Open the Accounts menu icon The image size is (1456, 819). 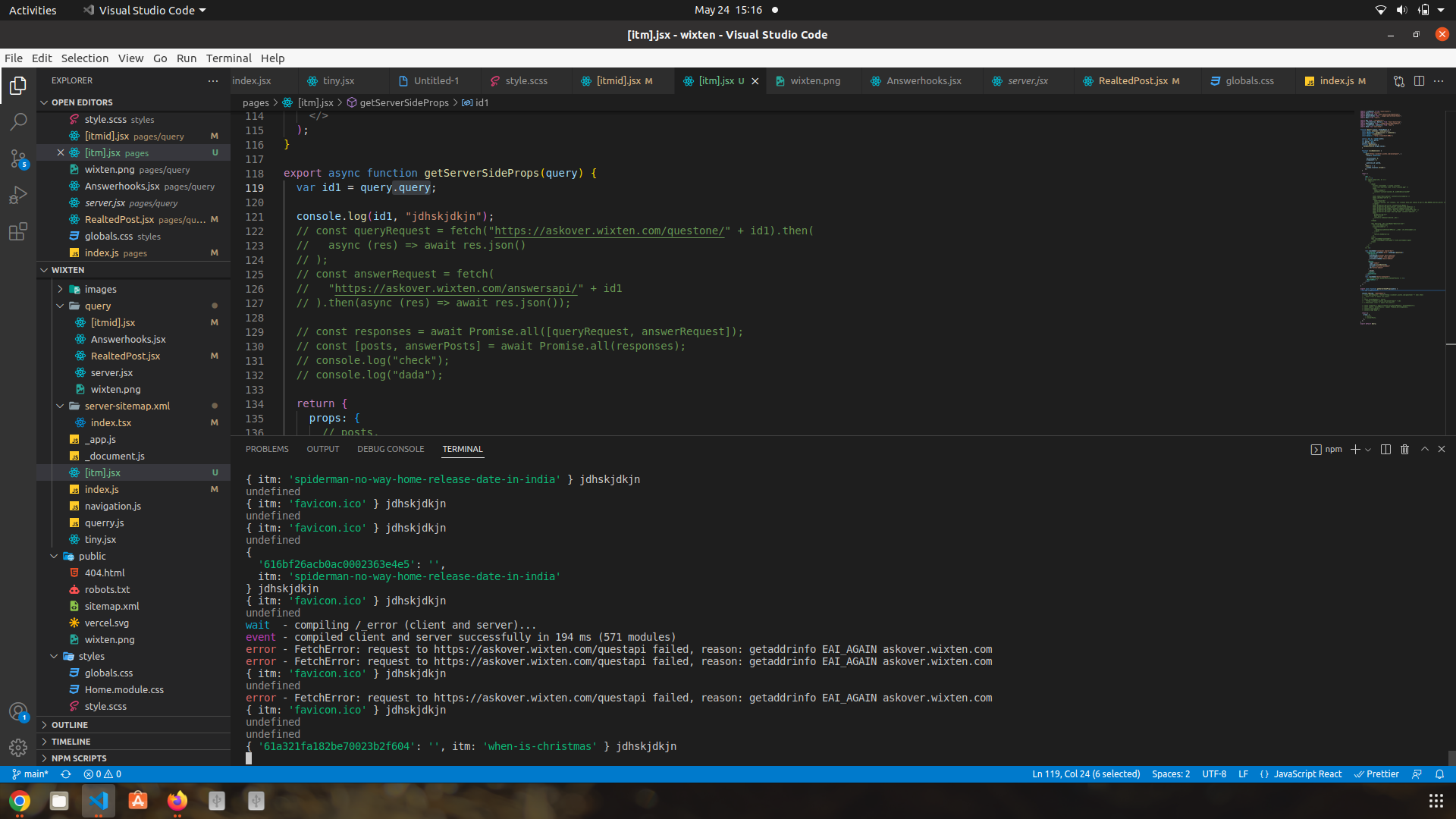pyautogui.click(x=18, y=711)
